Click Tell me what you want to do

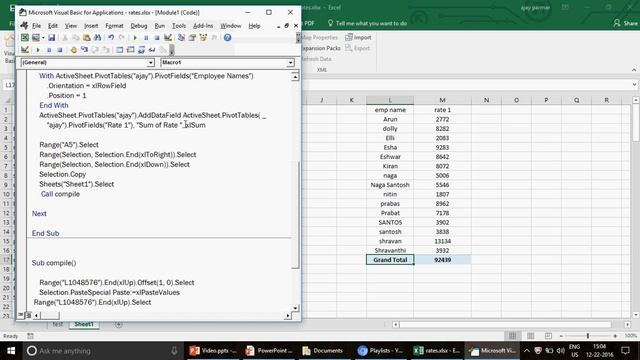[x=367, y=23]
